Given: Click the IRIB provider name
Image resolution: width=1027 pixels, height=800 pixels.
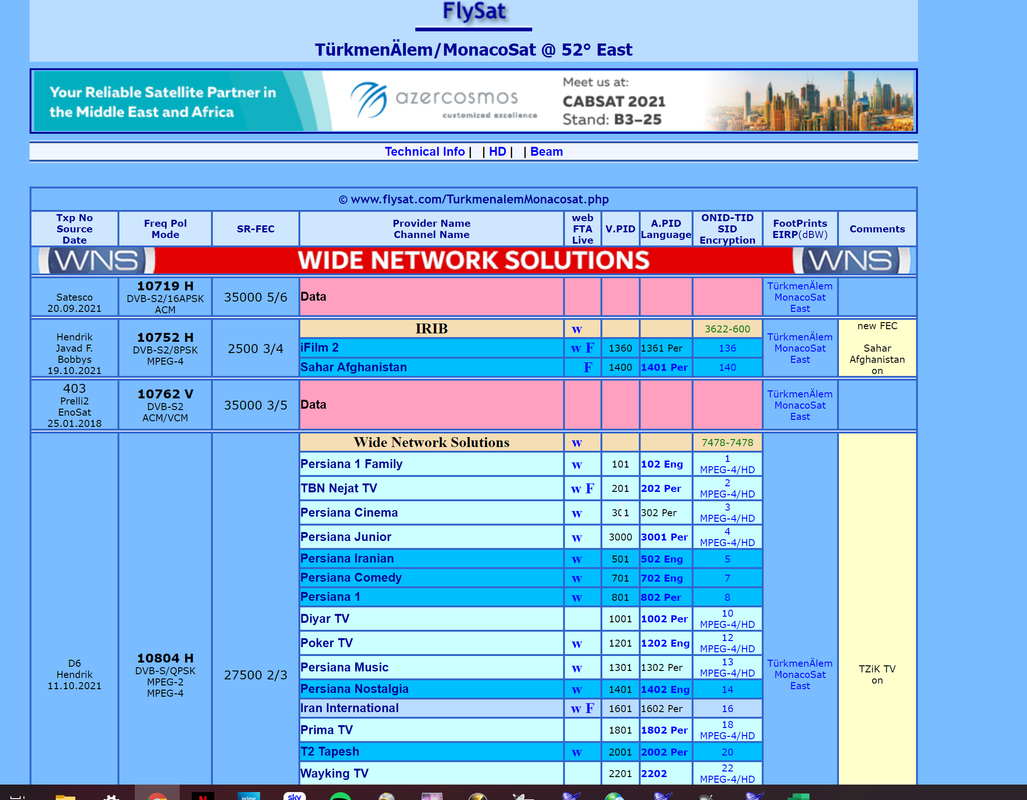Looking at the screenshot, I should [431, 329].
